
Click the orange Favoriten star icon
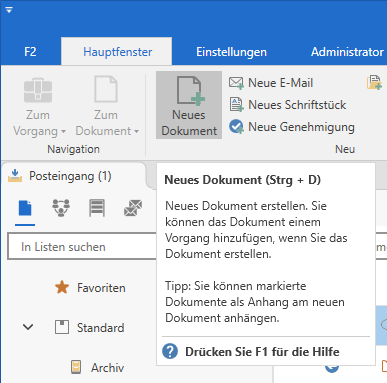62,287
